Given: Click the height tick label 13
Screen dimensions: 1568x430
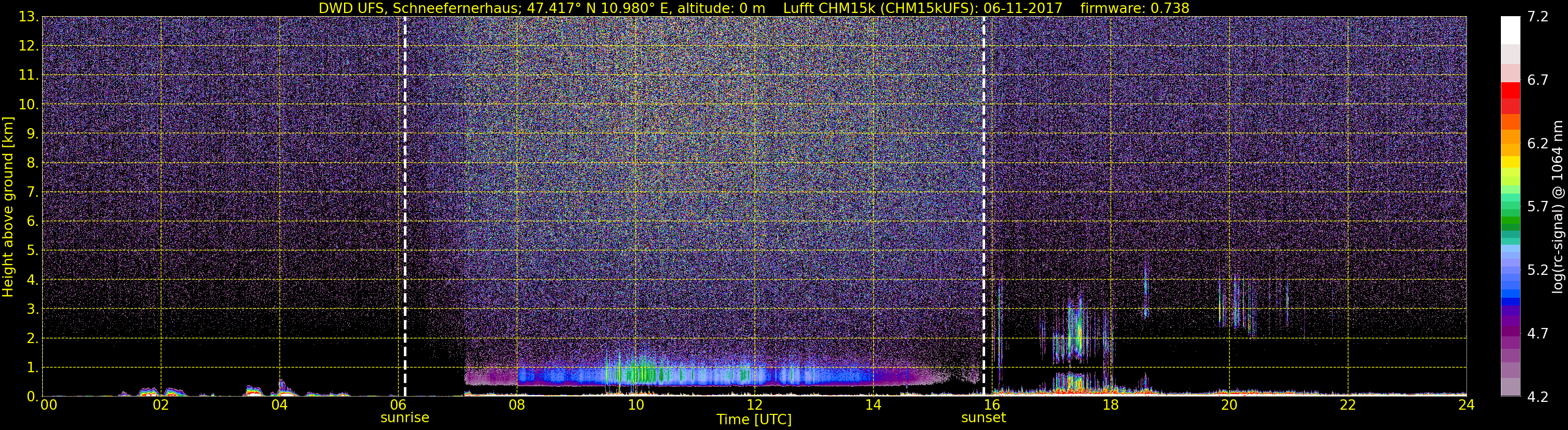Looking at the screenshot, I should [x=28, y=17].
